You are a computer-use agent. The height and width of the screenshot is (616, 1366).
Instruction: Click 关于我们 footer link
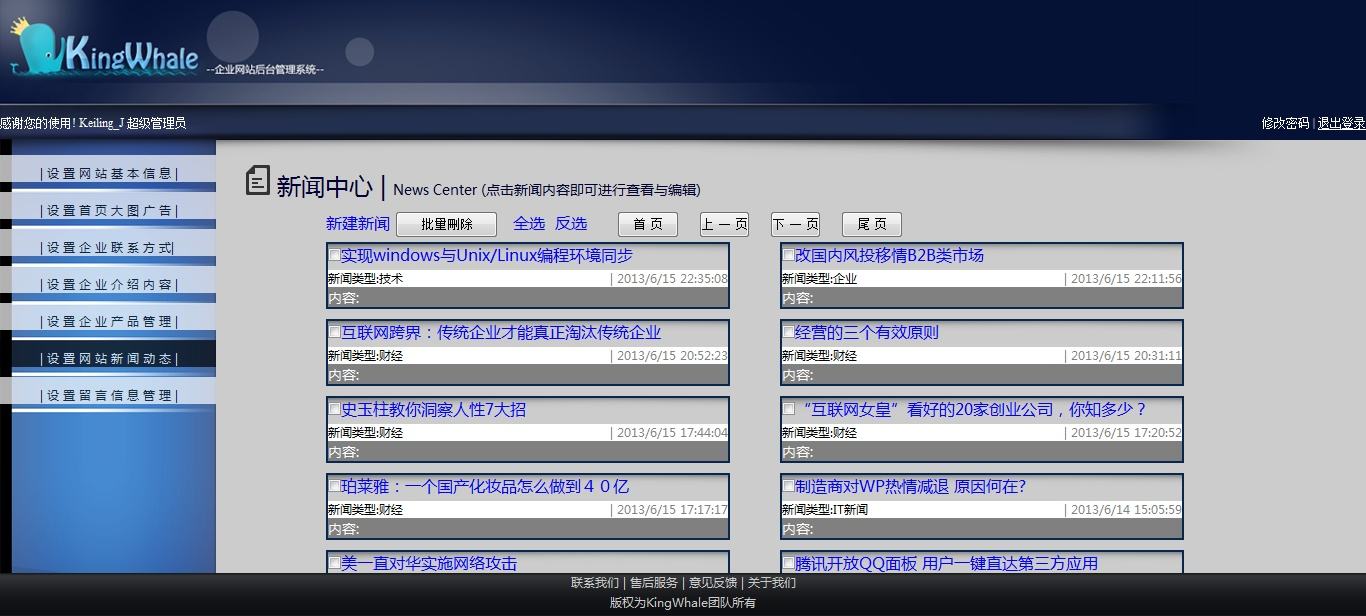click(772, 583)
